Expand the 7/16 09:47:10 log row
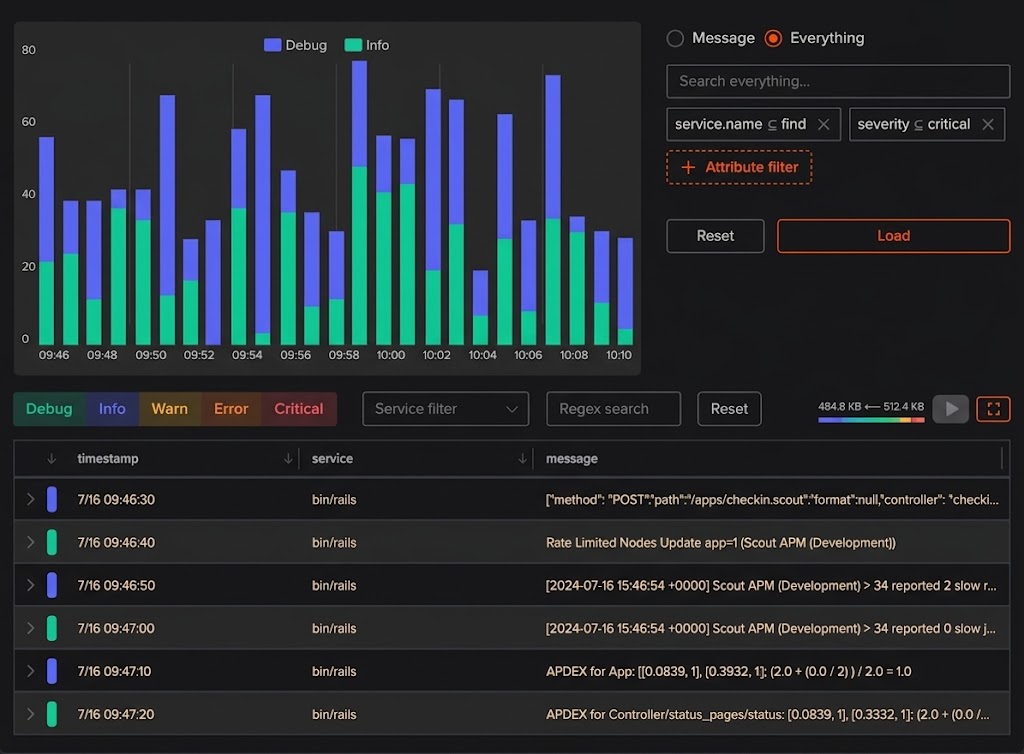Viewport: 1024px width, 754px height. (x=30, y=671)
